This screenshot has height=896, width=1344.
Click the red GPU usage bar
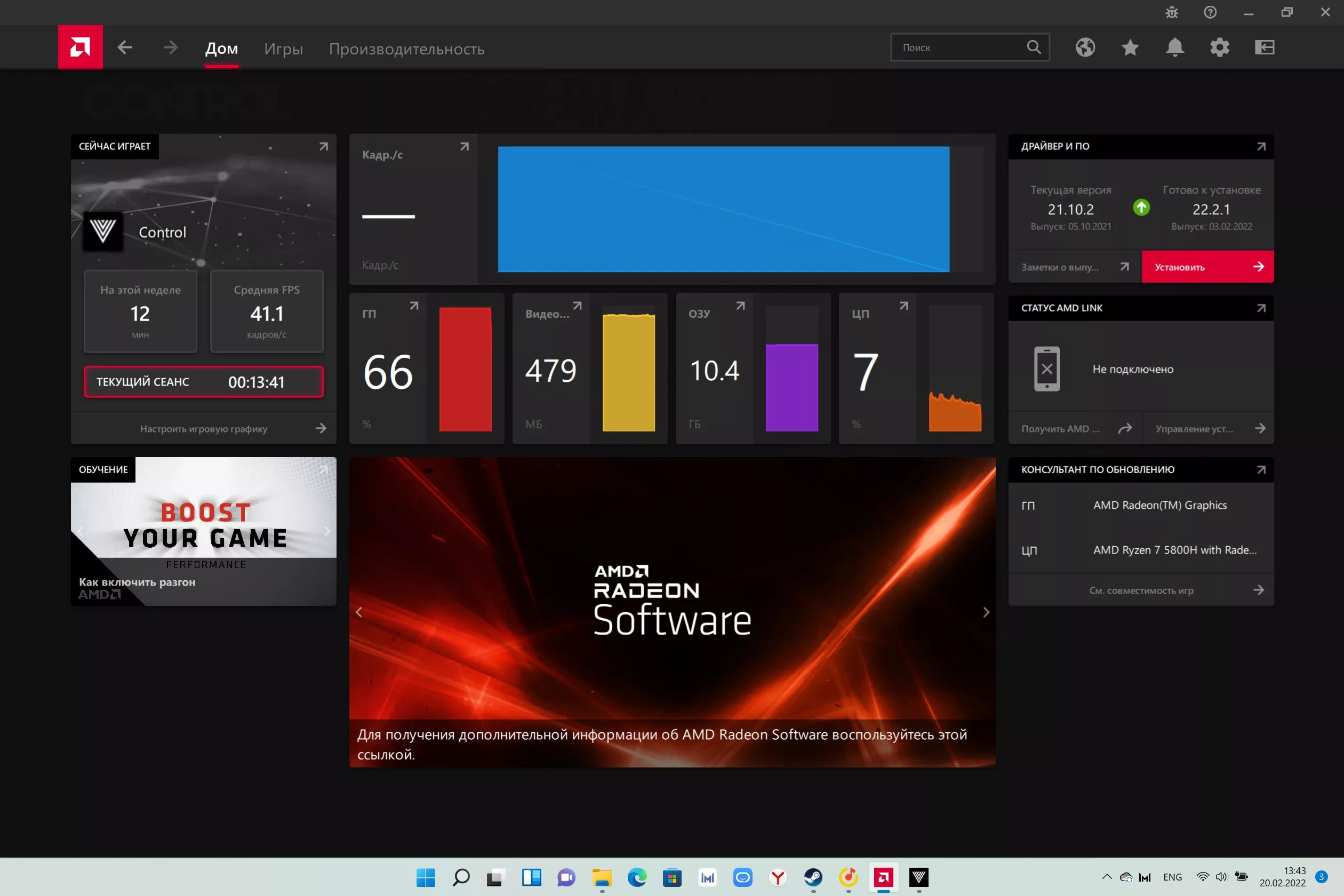[465, 369]
